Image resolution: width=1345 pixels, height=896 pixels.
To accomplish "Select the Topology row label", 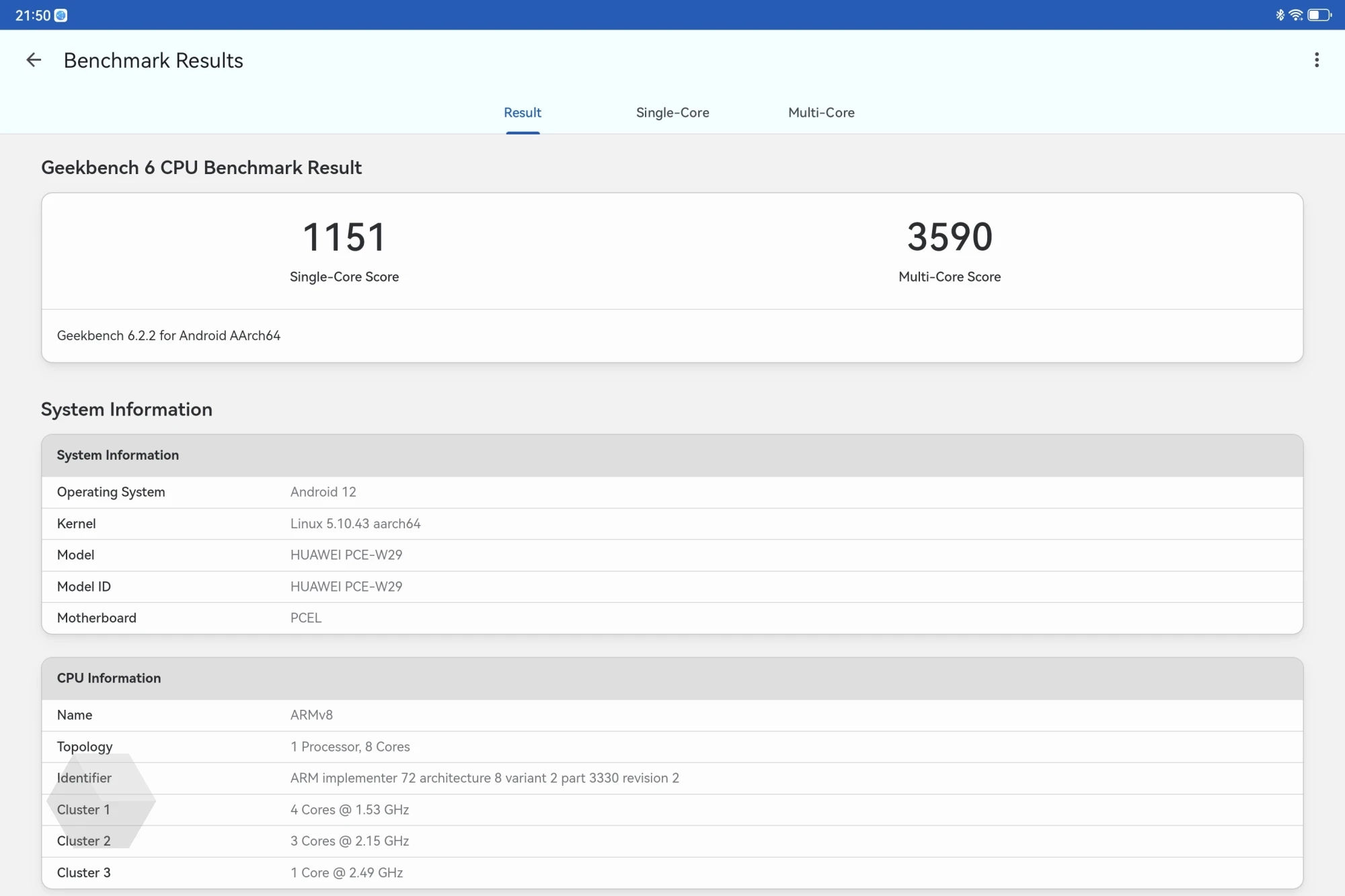I will coord(85,747).
